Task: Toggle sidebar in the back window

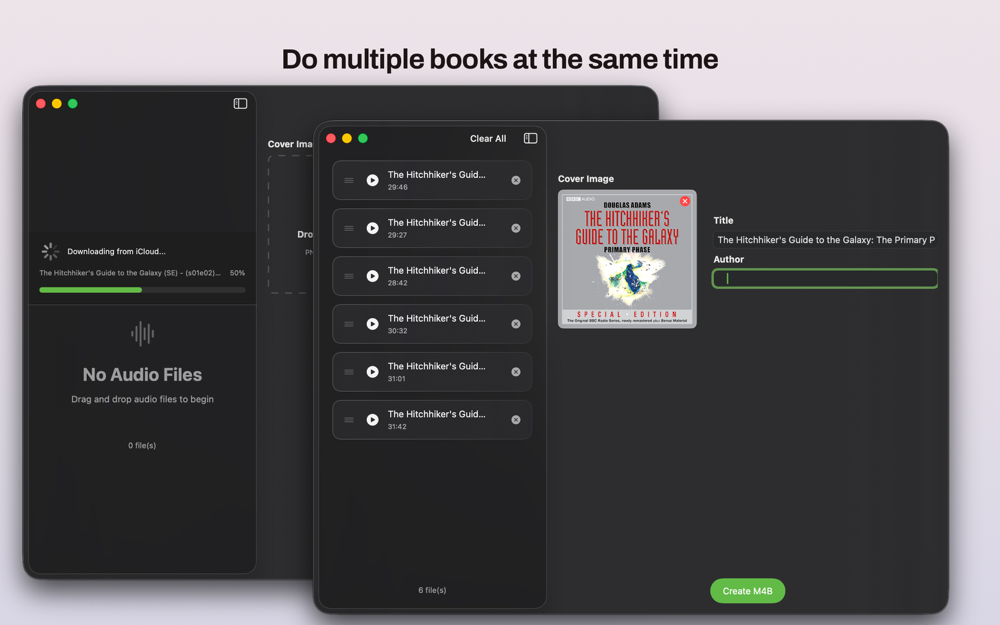Action: (240, 103)
